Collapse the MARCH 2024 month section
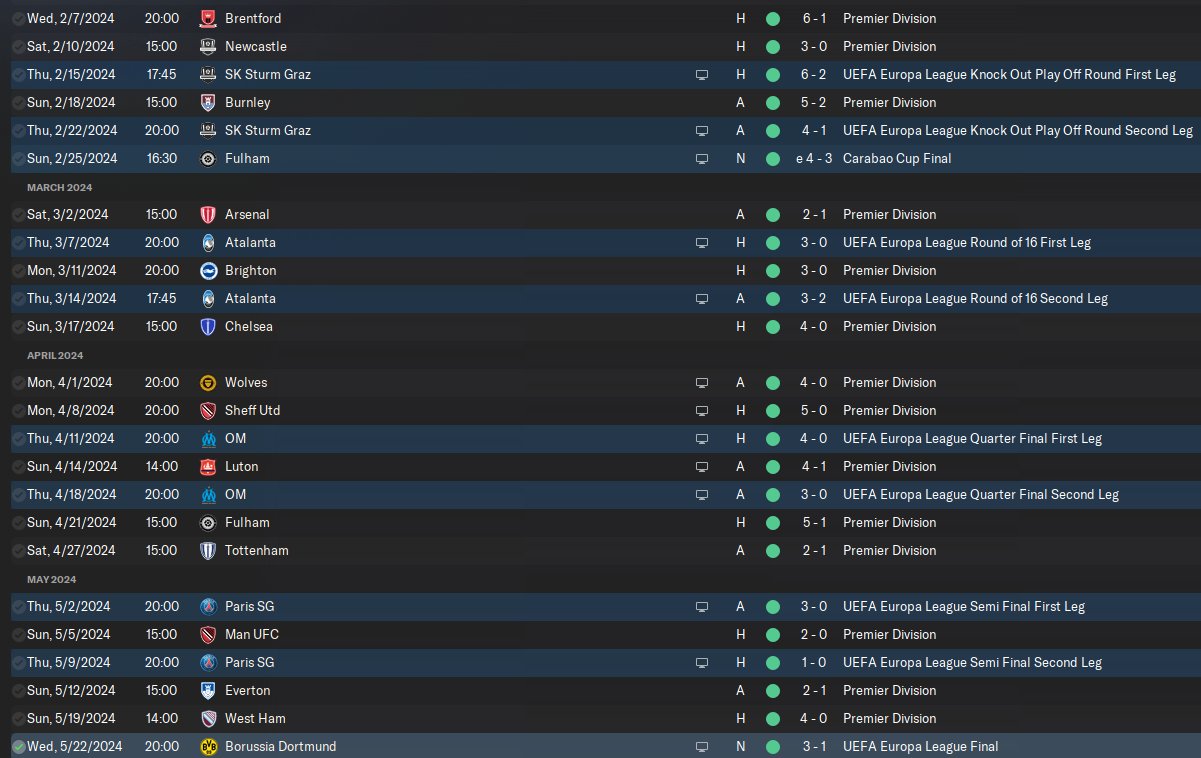 [x=60, y=187]
